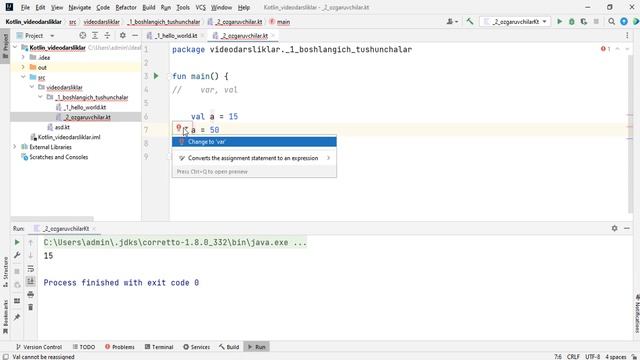Select asd.kt in the project tree
The image size is (640, 360).
pyautogui.click(x=62, y=127)
